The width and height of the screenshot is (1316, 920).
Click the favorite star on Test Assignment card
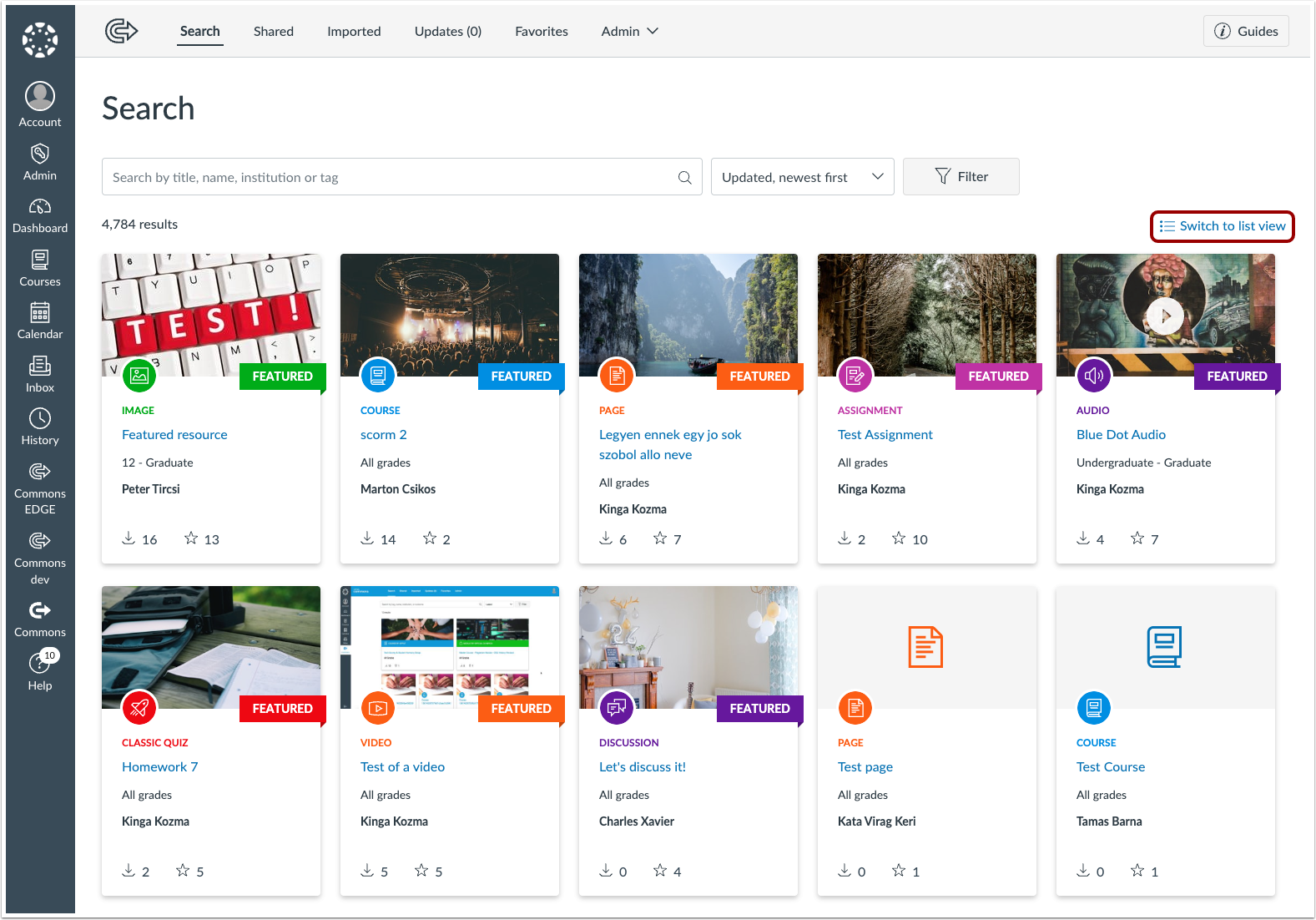coord(899,538)
